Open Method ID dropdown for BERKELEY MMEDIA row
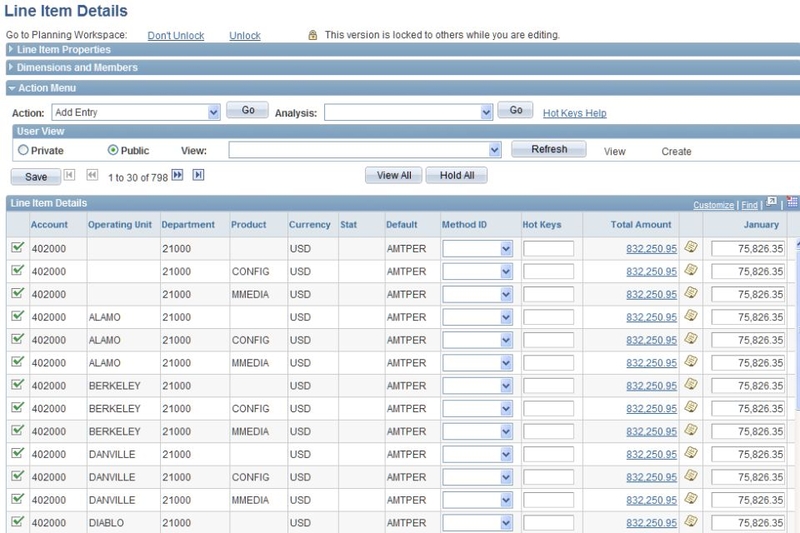Viewport: 800px width, 533px height. pyautogui.click(x=477, y=431)
